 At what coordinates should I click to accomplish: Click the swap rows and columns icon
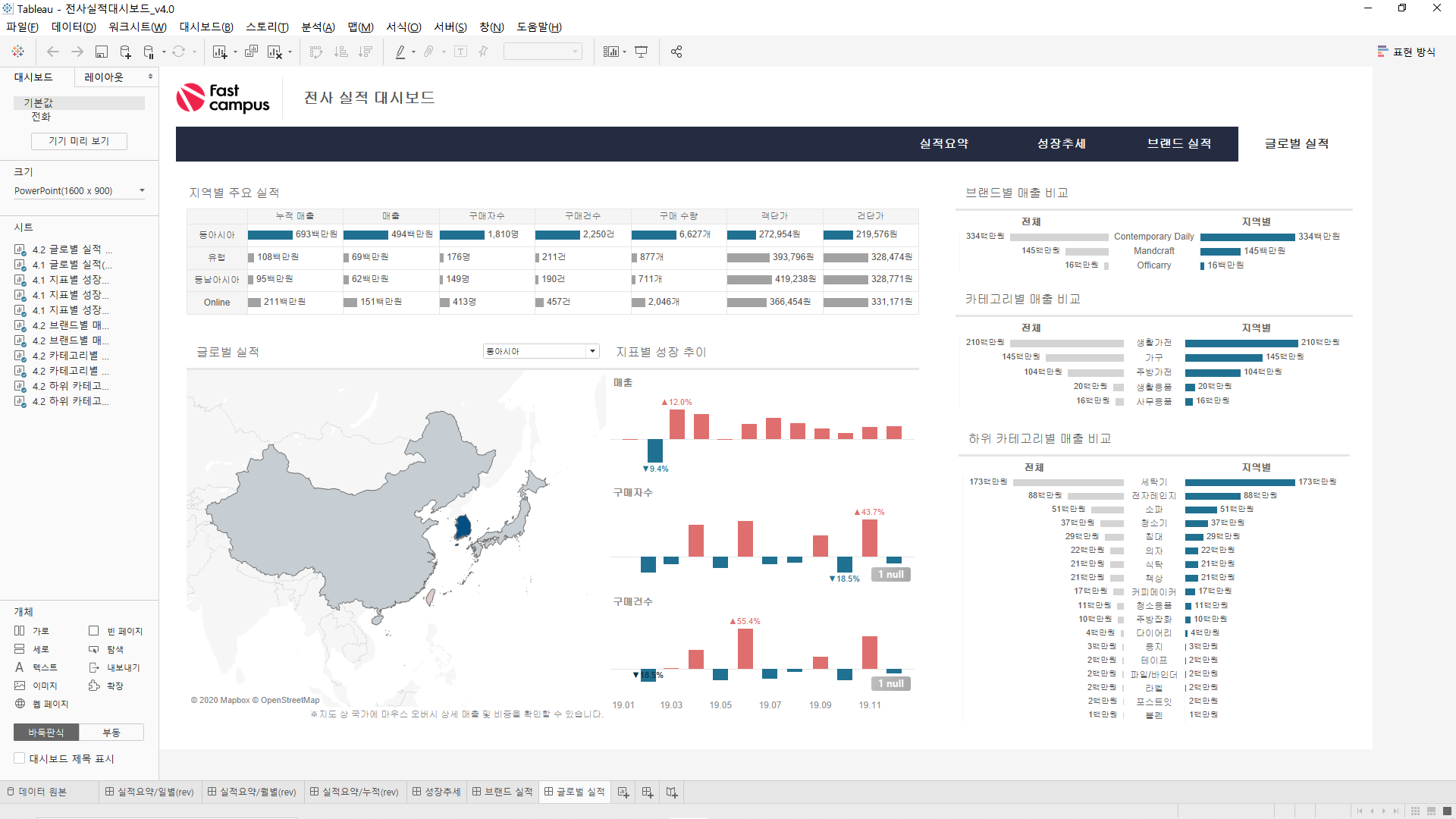(316, 52)
